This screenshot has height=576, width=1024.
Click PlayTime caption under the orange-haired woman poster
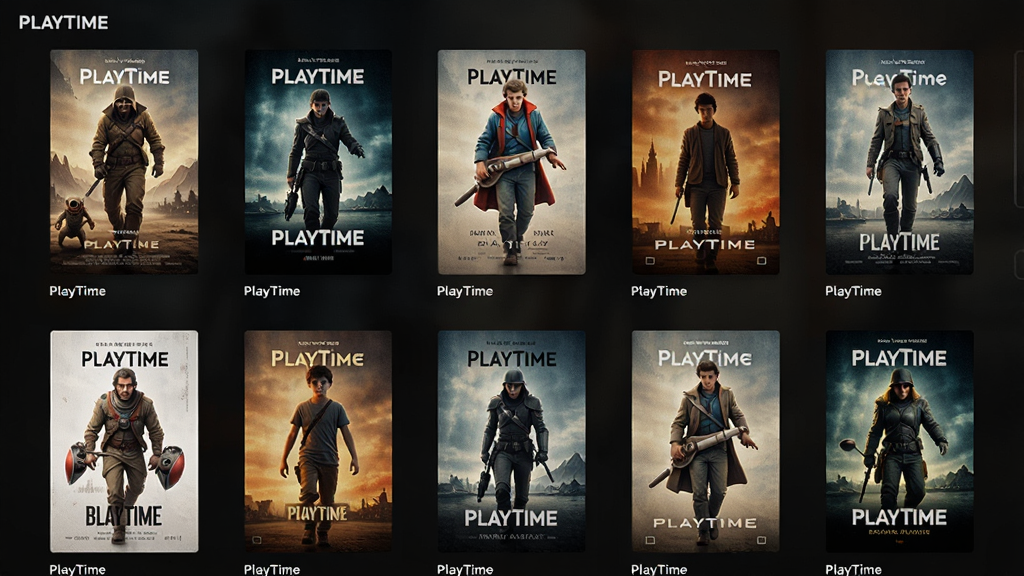[x=853, y=569]
